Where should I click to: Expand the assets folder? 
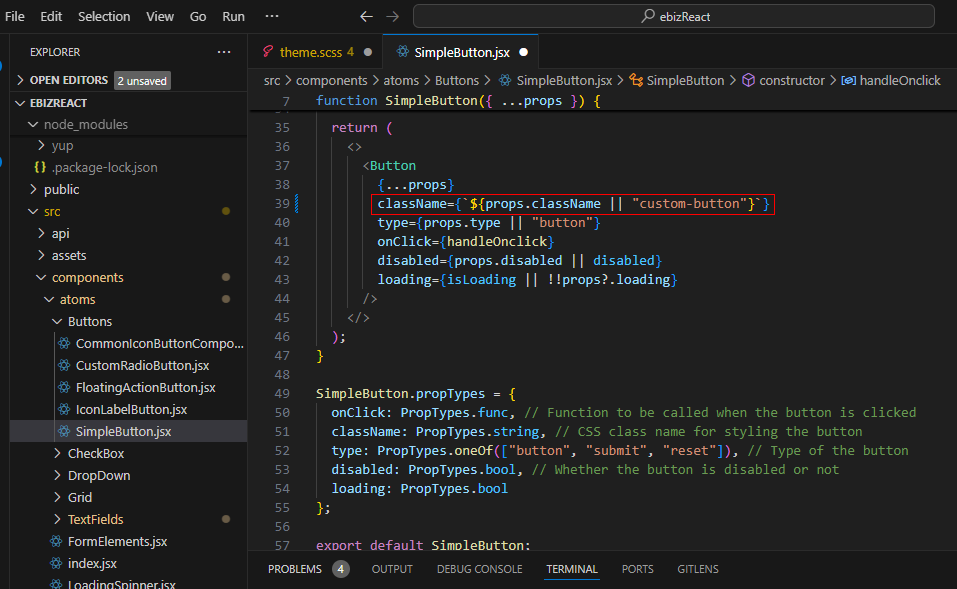tap(61, 255)
